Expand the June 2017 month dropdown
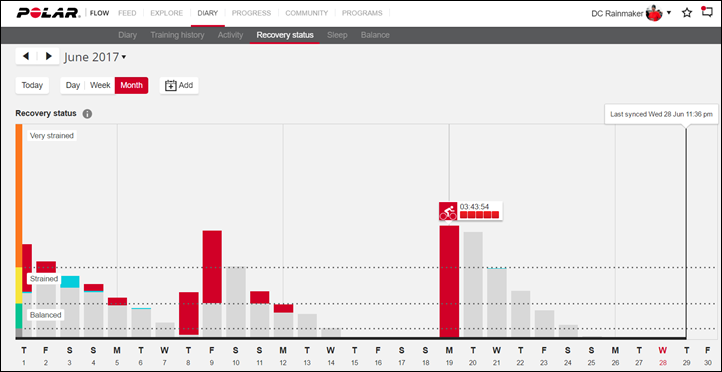 pyautogui.click(x=95, y=57)
